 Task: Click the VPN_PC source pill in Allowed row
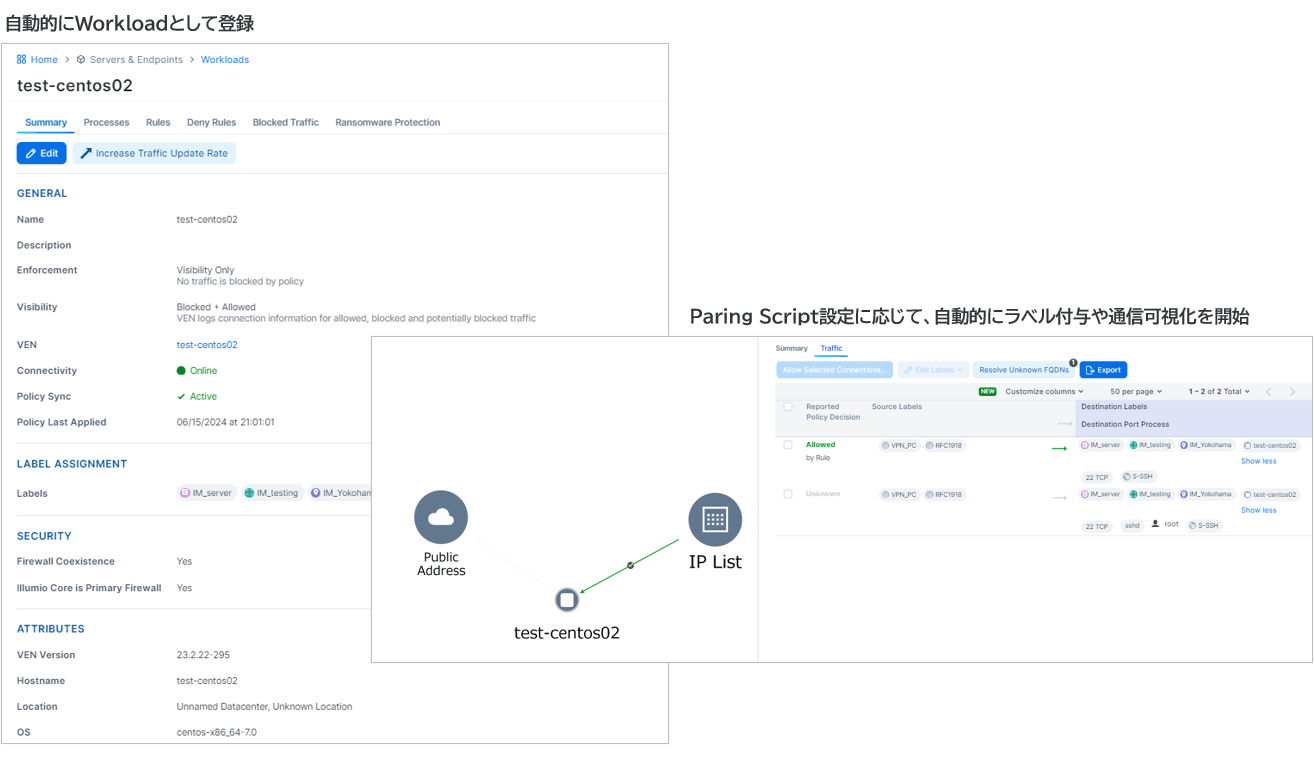[x=899, y=446]
